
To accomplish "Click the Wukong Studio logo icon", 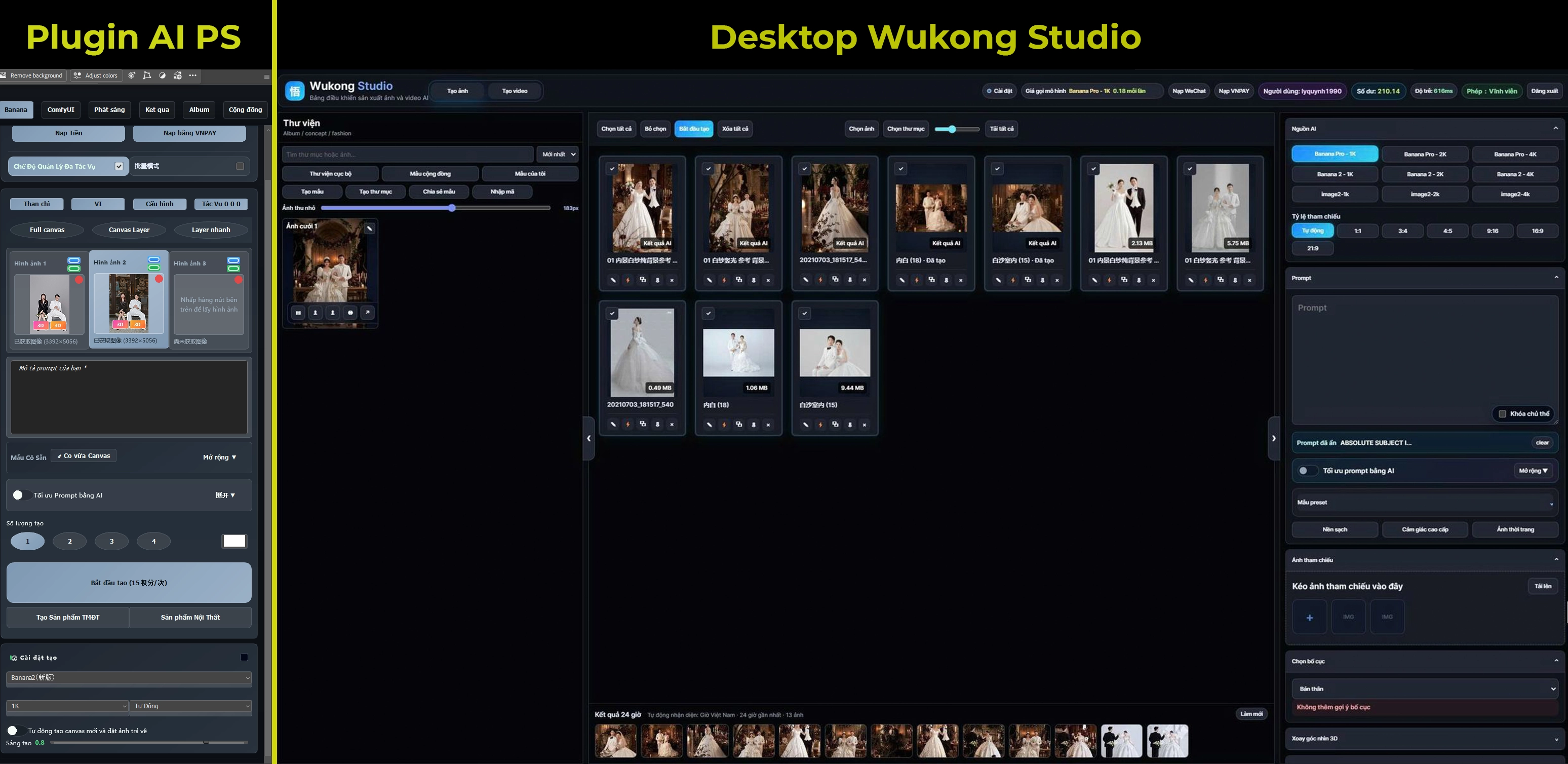I will 295,91.
